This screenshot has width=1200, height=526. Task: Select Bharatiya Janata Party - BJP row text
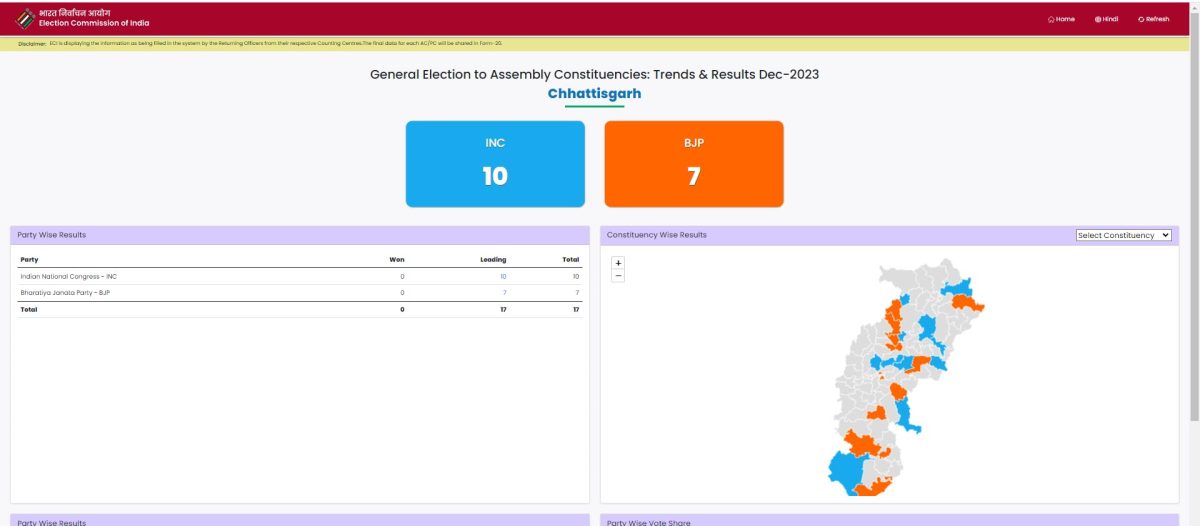coord(65,292)
